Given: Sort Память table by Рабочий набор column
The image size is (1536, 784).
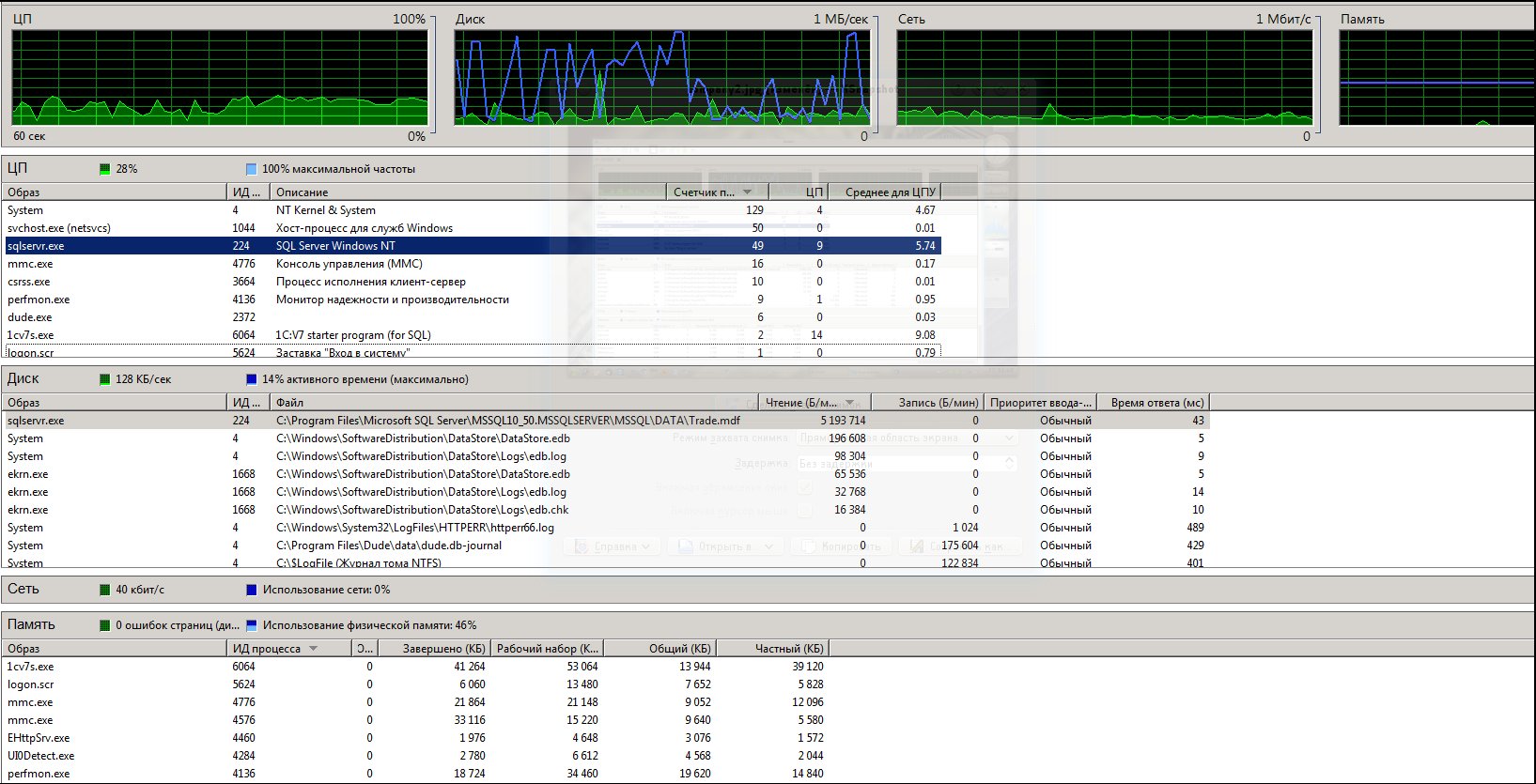Looking at the screenshot, I should click(x=547, y=649).
